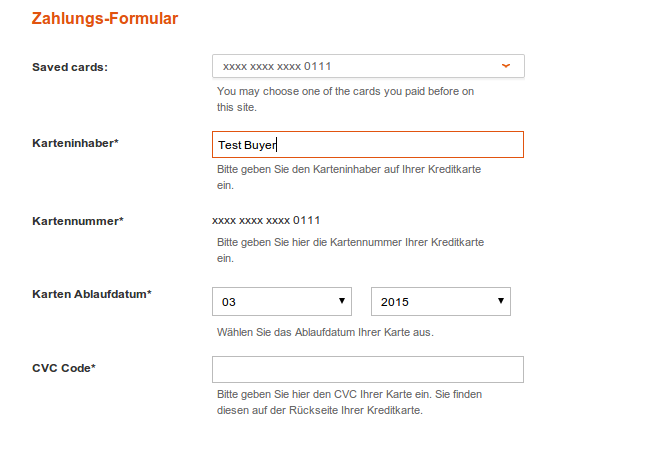Viewport: 672px width, 454px height.
Task: Click the "Karteninhaber*" label
Action: 75,143
